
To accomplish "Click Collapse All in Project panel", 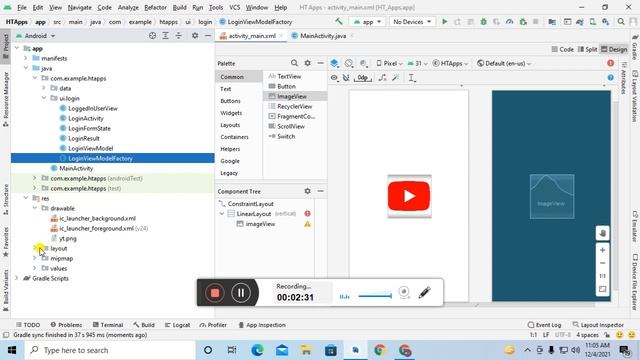I will pyautogui.click(x=179, y=36).
